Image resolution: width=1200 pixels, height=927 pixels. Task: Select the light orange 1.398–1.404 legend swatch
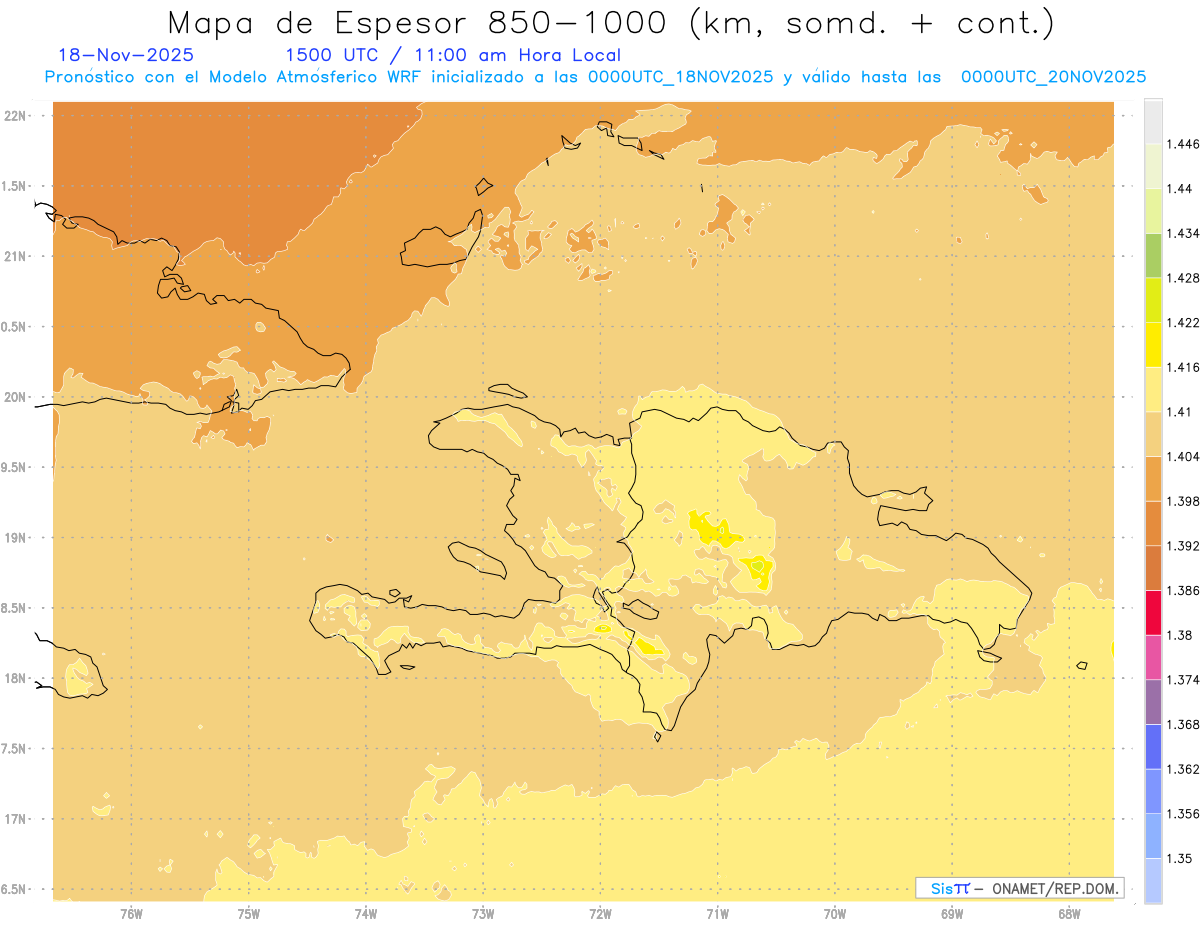(x=1153, y=478)
